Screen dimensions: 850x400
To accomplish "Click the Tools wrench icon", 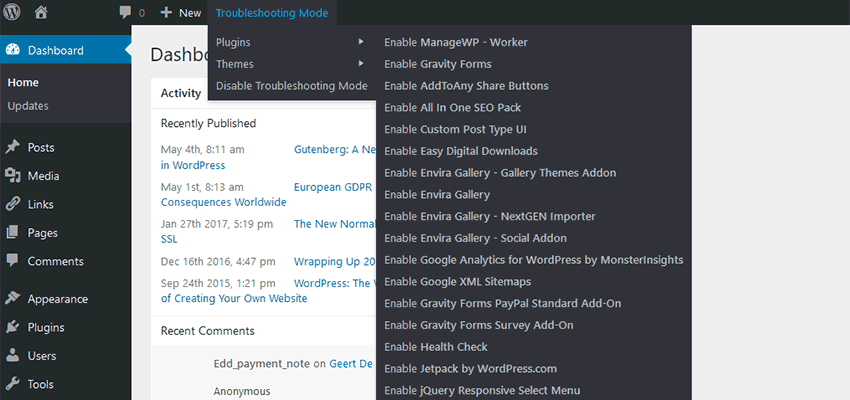I will 13,384.
